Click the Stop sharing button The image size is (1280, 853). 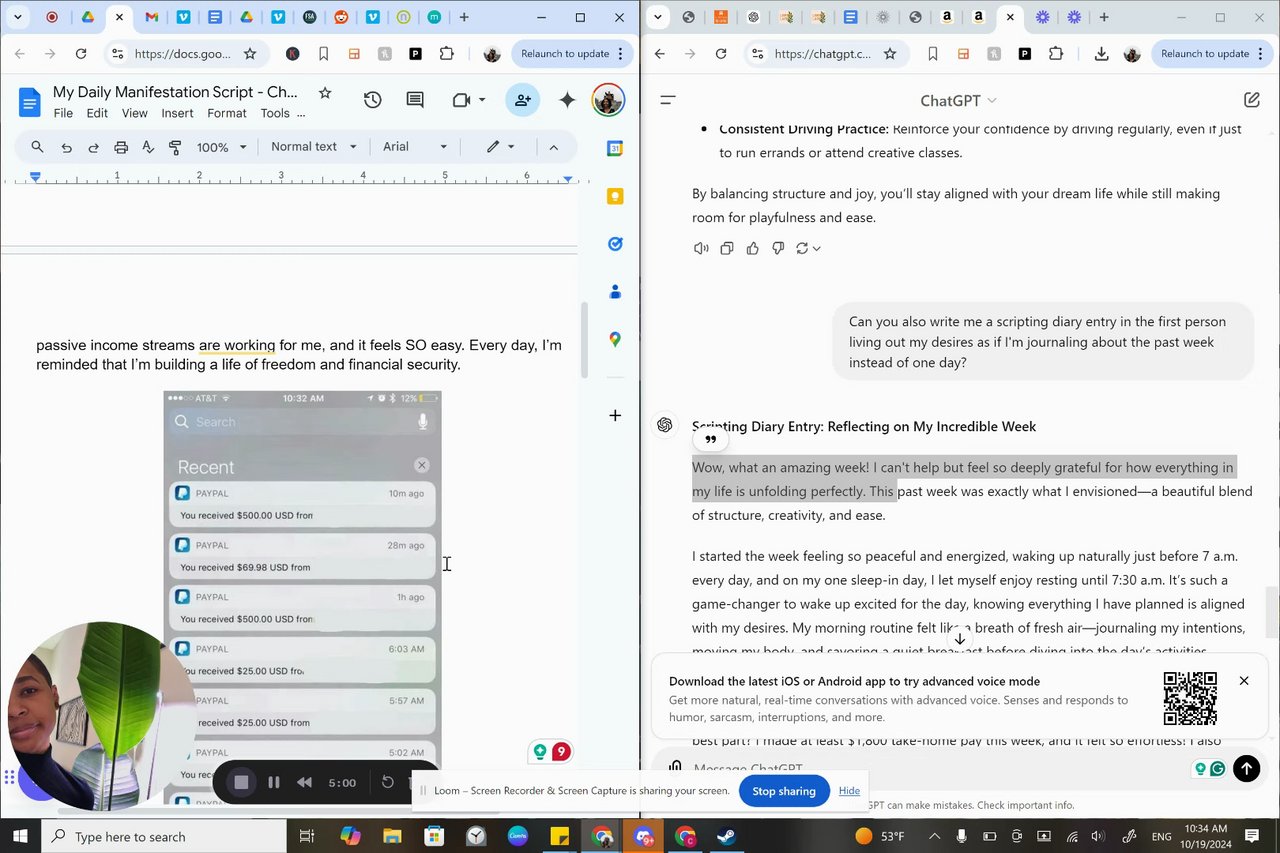(x=784, y=791)
